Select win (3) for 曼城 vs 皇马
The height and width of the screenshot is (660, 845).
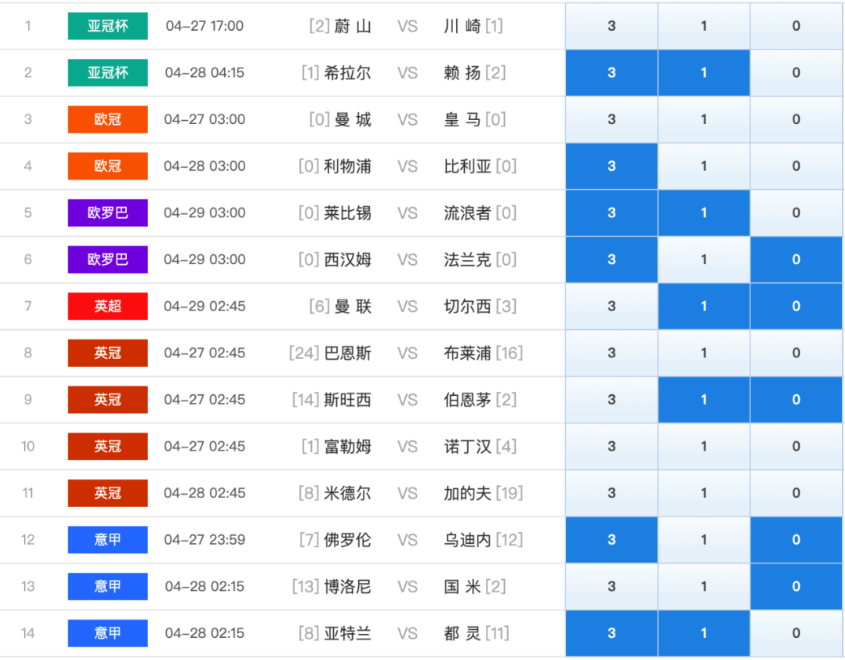point(612,119)
